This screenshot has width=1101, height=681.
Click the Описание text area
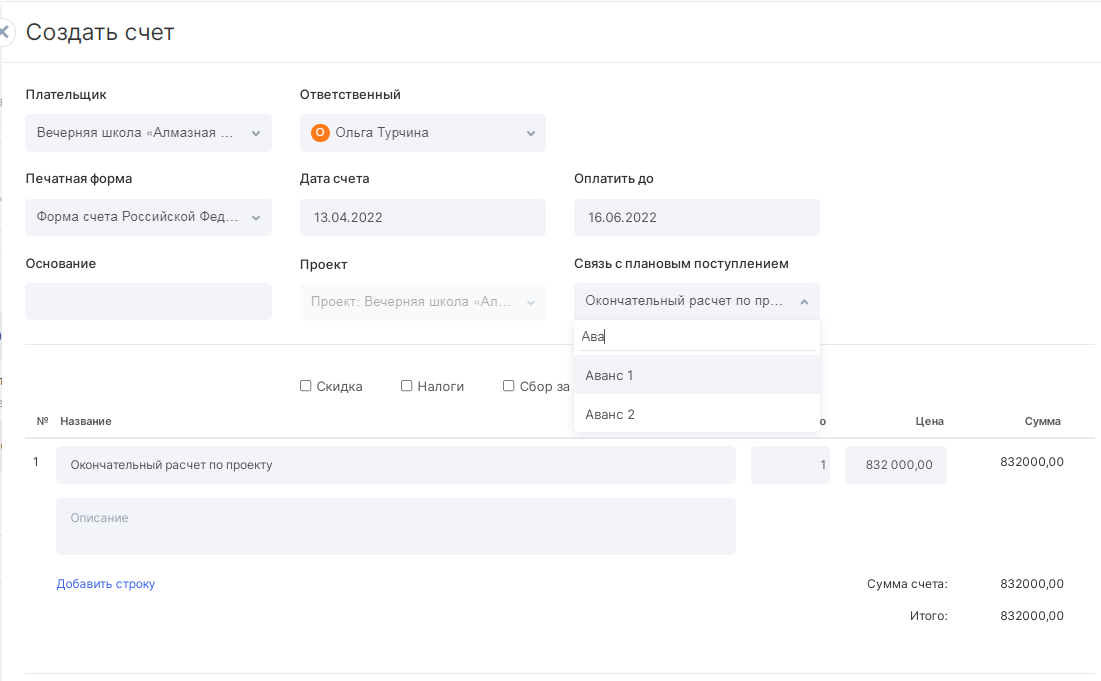click(x=395, y=526)
